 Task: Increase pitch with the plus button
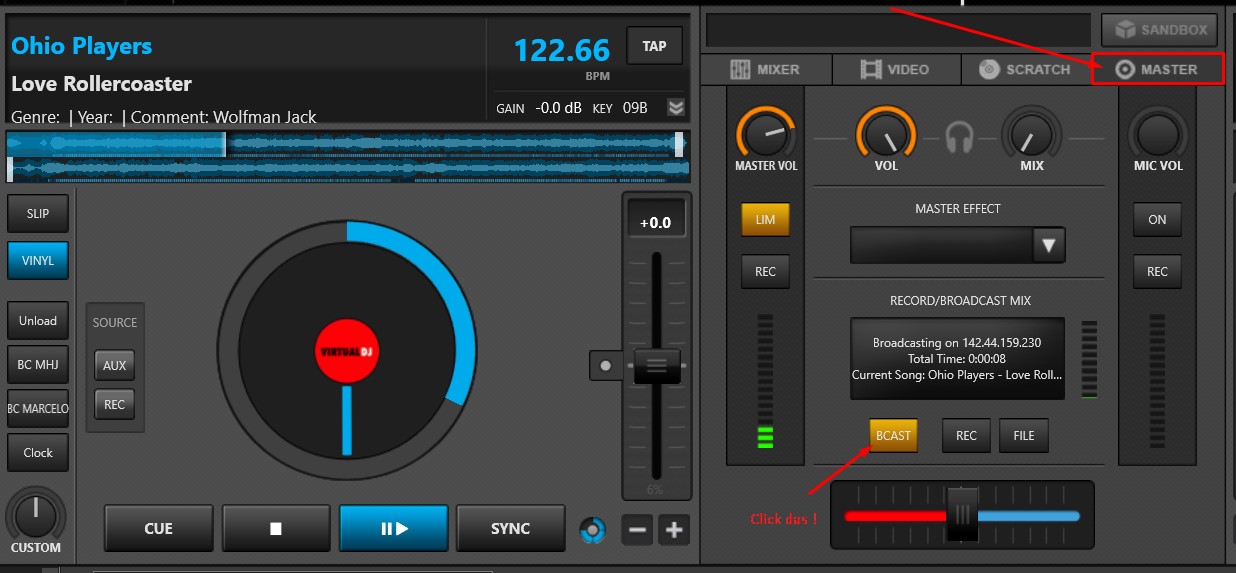674,530
